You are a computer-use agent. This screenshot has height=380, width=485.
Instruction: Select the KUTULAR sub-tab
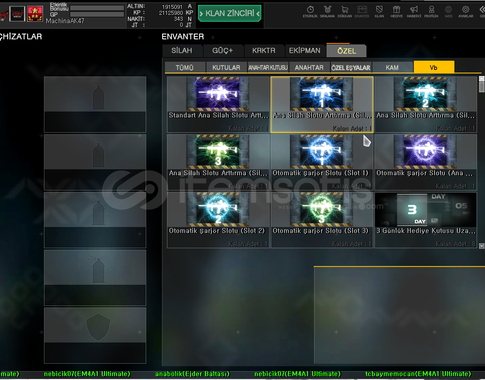click(226, 67)
